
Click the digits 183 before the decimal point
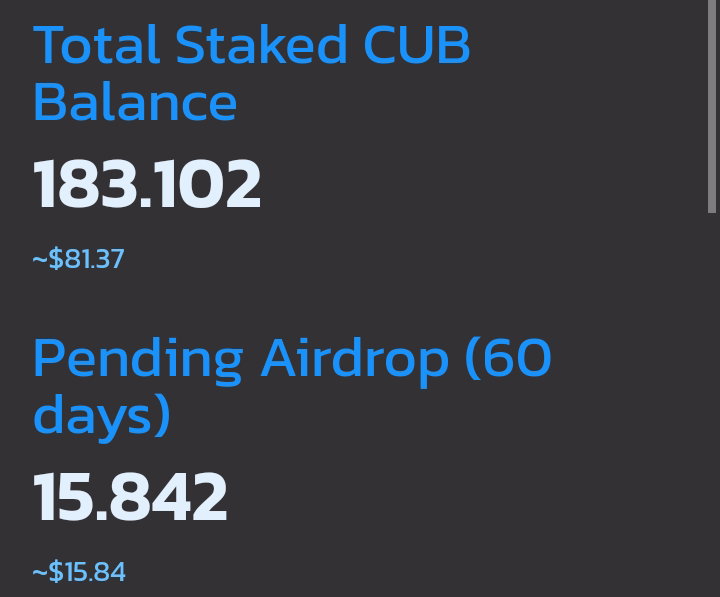click(85, 184)
